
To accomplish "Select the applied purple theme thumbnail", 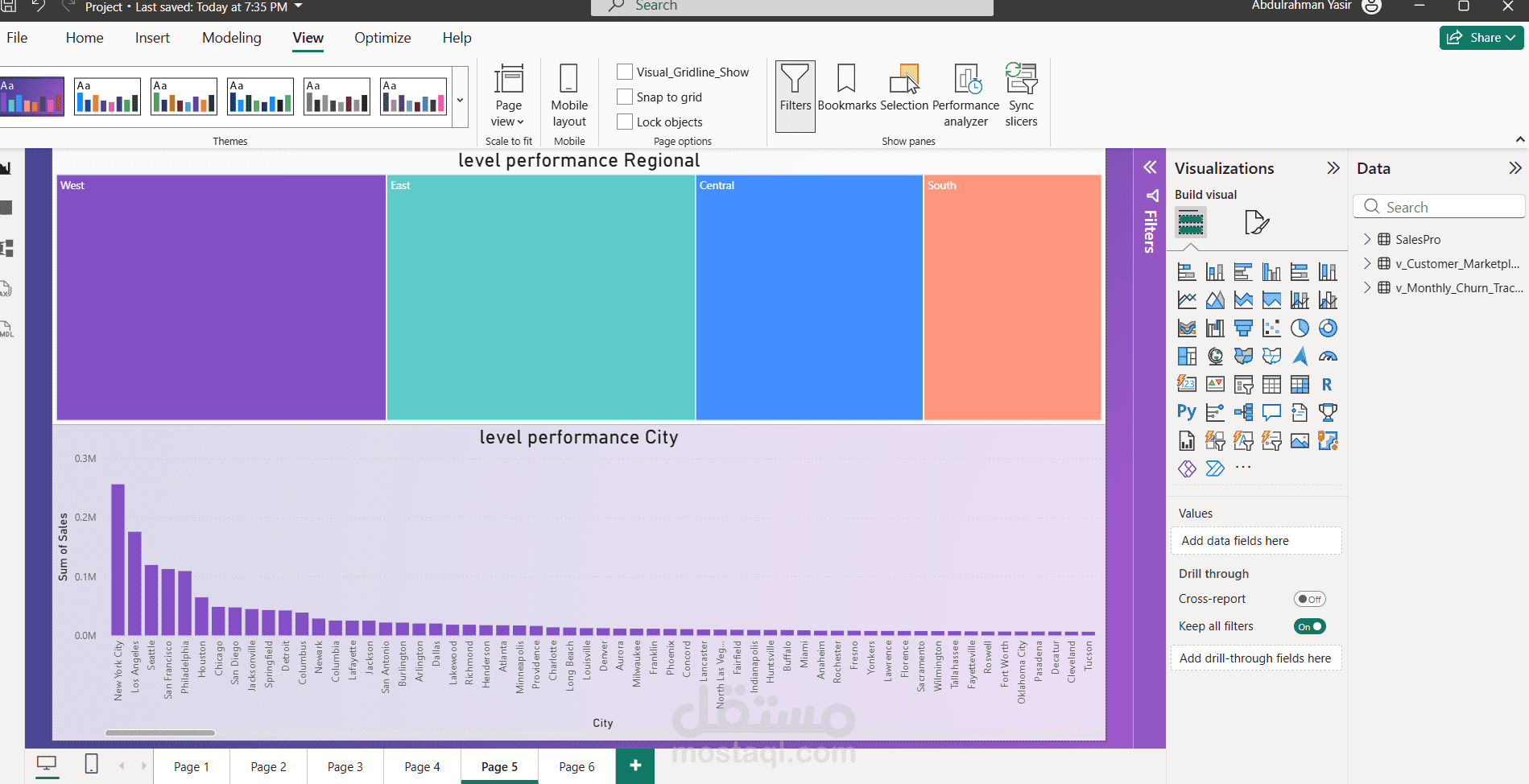I will (31, 97).
